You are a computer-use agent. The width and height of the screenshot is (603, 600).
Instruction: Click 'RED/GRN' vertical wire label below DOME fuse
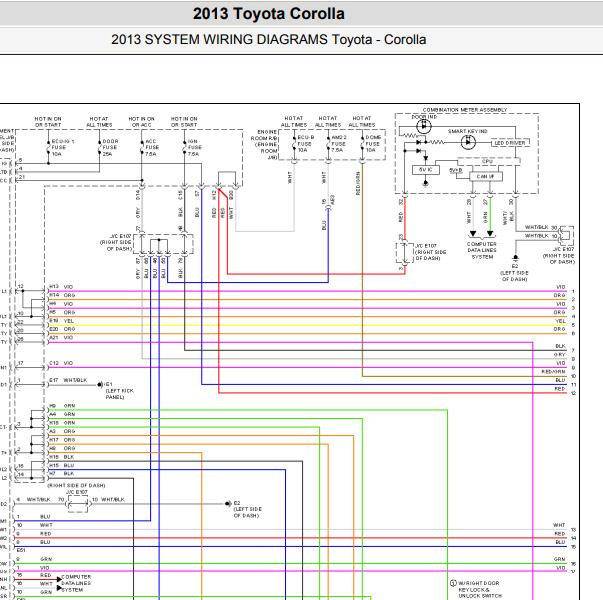click(358, 183)
